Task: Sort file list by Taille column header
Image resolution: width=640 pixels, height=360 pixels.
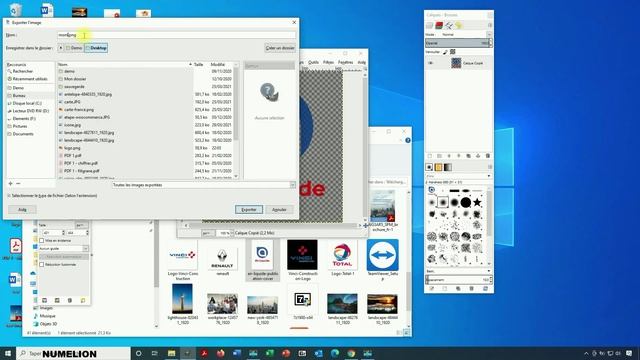Action: (x=200, y=64)
